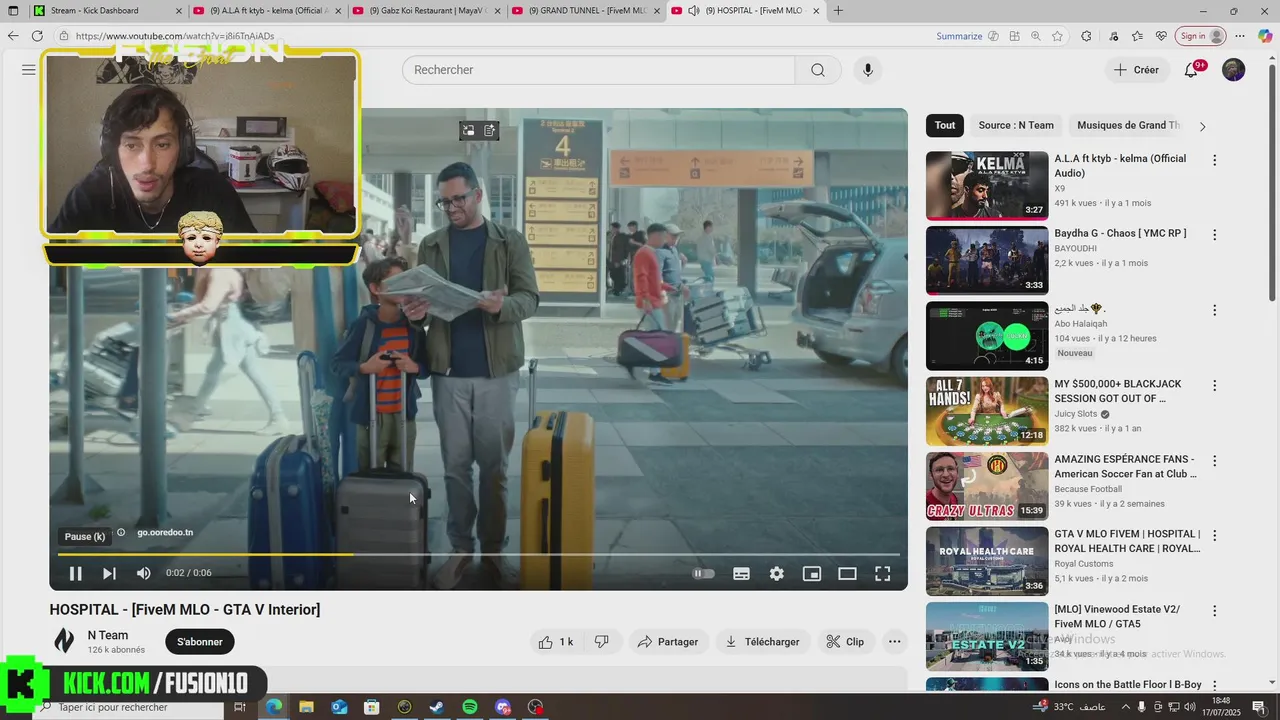Viewport: 1280px width, 720px height.
Task: Toggle the autoplay switch in player
Action: coord(704,573)
